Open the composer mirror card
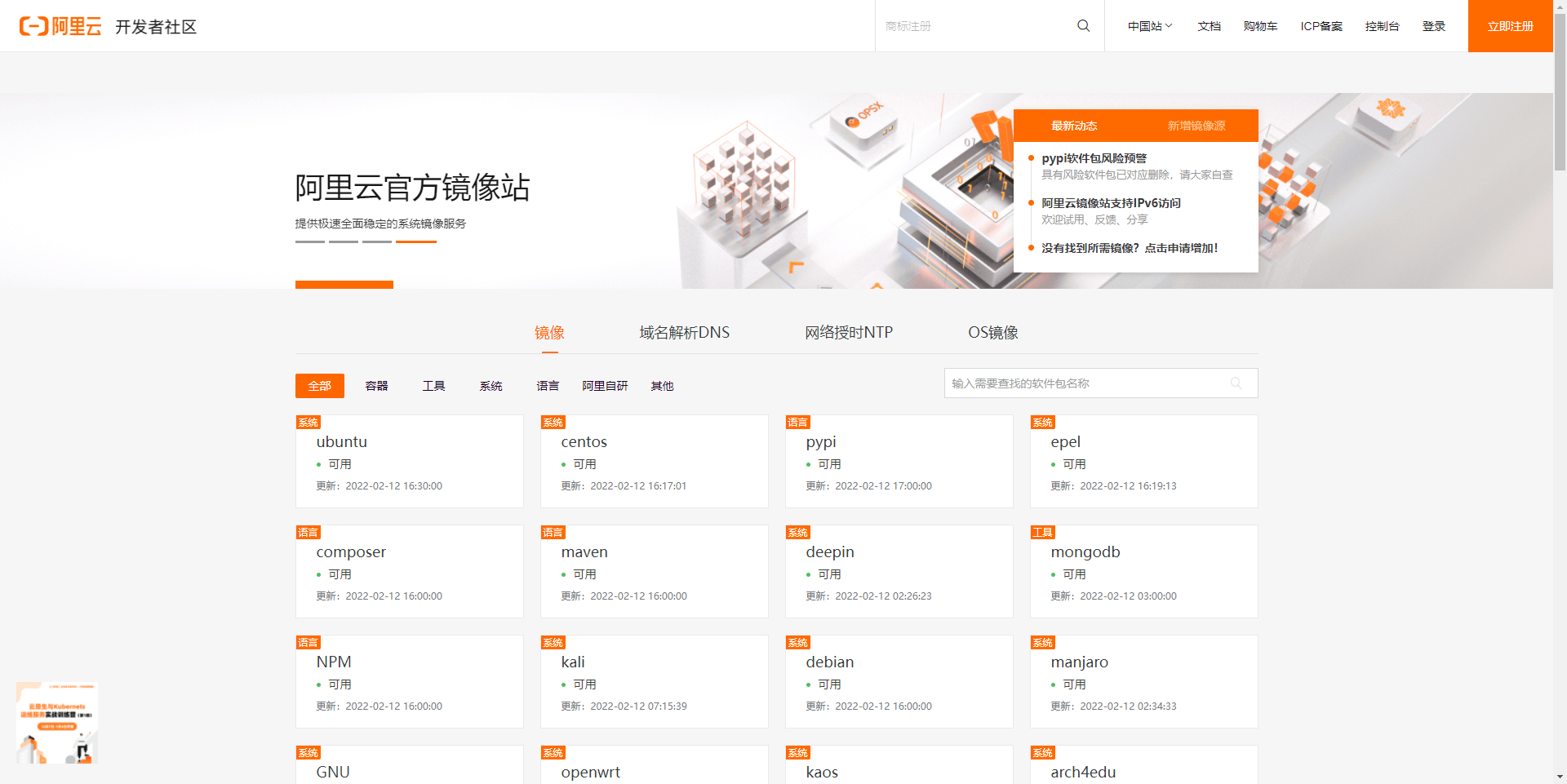1567x784 pixels. [x=410, y=571]
